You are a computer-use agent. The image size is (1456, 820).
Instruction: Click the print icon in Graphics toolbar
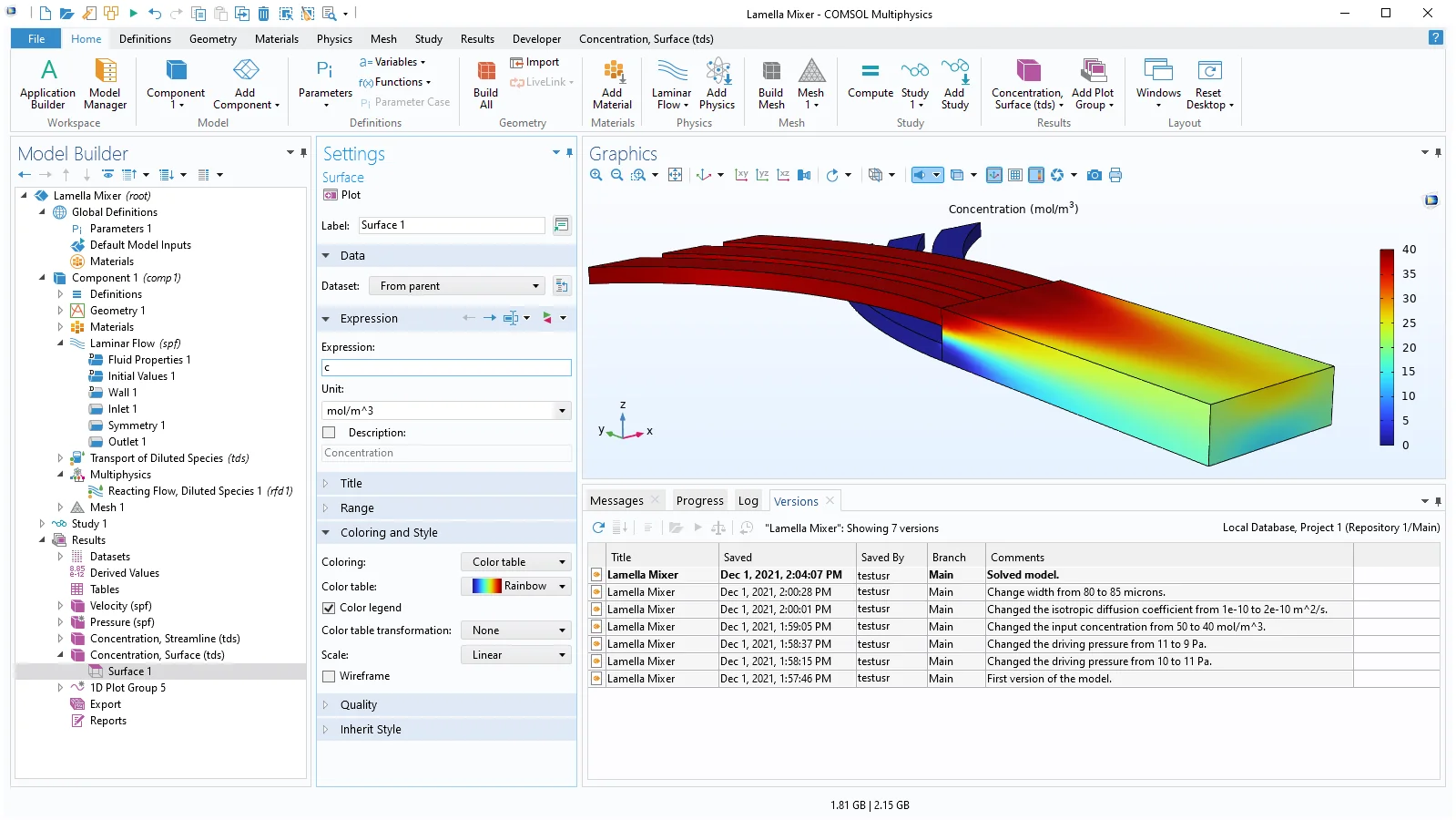coord(1115,175)
